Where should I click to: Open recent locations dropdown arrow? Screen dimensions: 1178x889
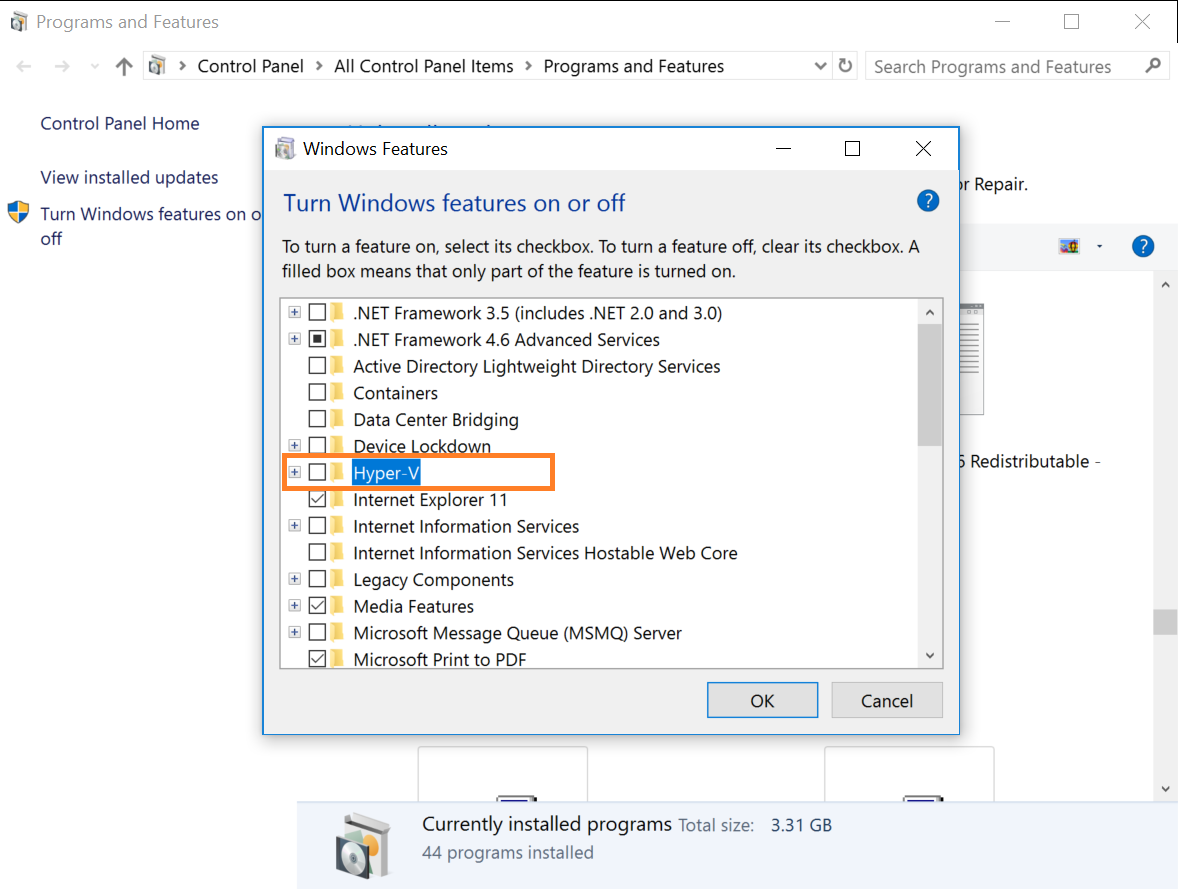click(x=95, y=67)
